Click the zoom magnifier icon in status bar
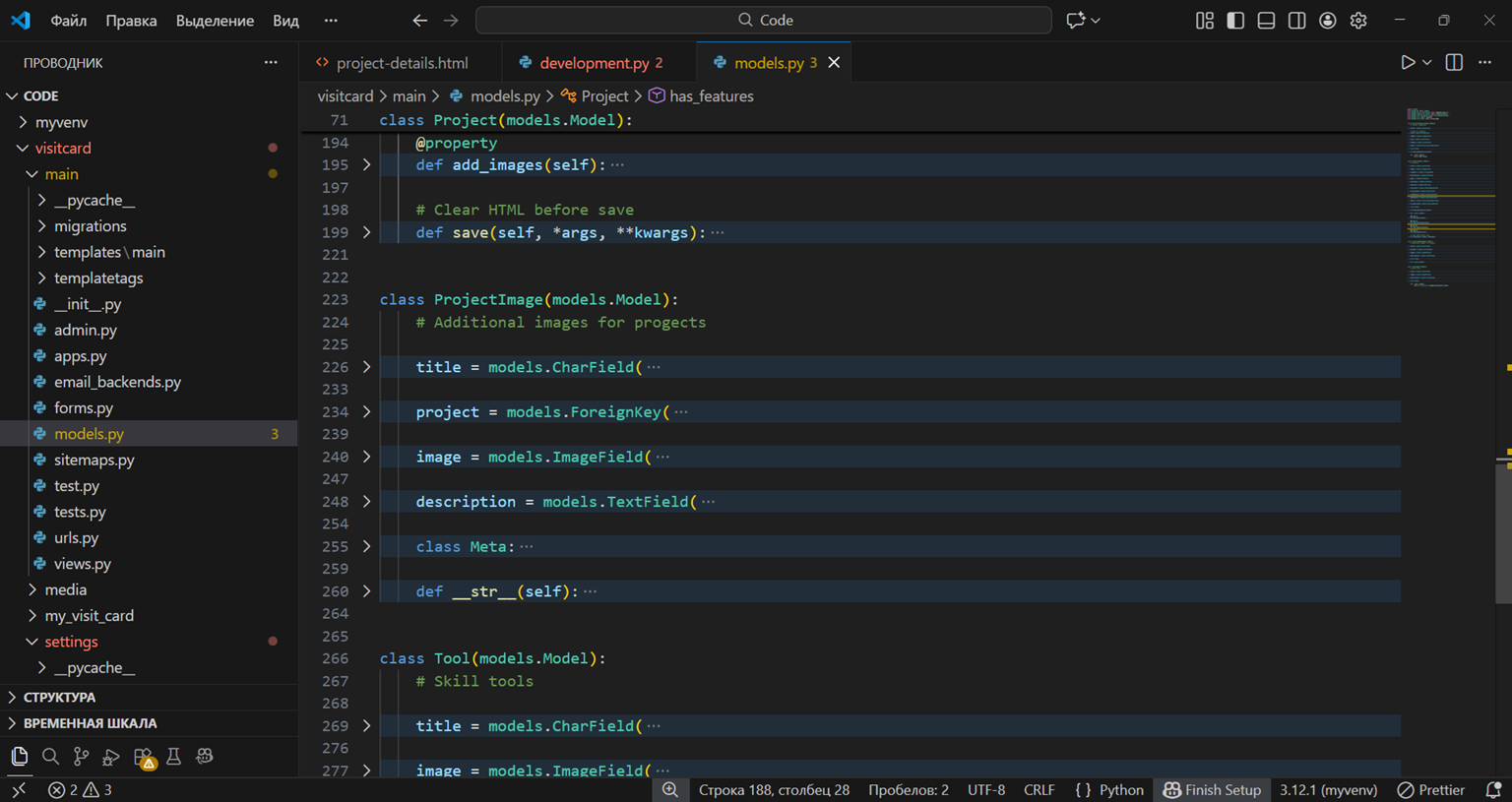The height and width of the screenshot is (802, 1512). pyautogui.click(x=669, y=789)
